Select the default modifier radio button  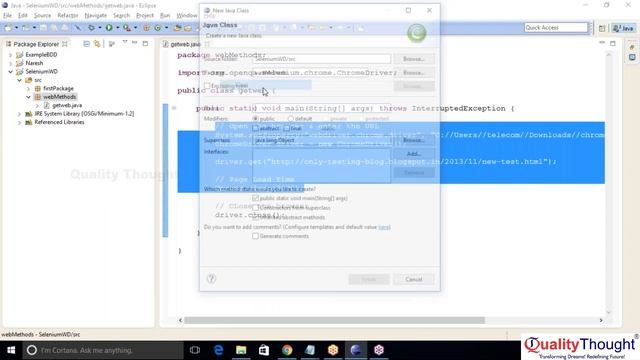[x=291, y=119]
